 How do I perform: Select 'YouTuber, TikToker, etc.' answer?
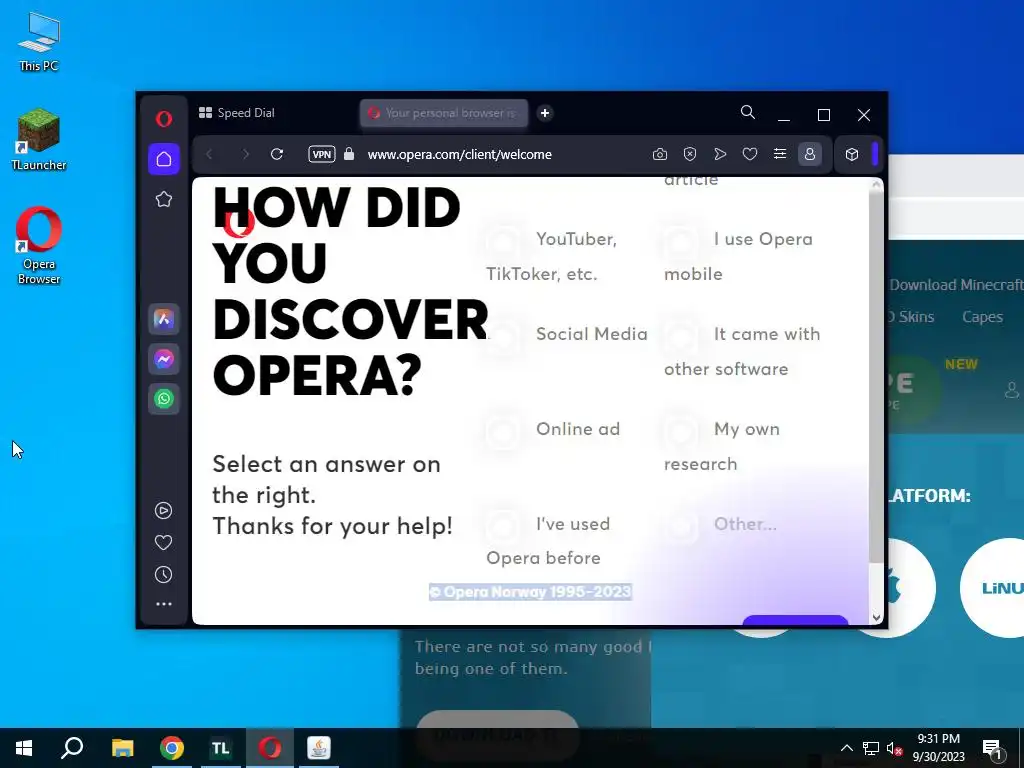[x=551, y=256]
